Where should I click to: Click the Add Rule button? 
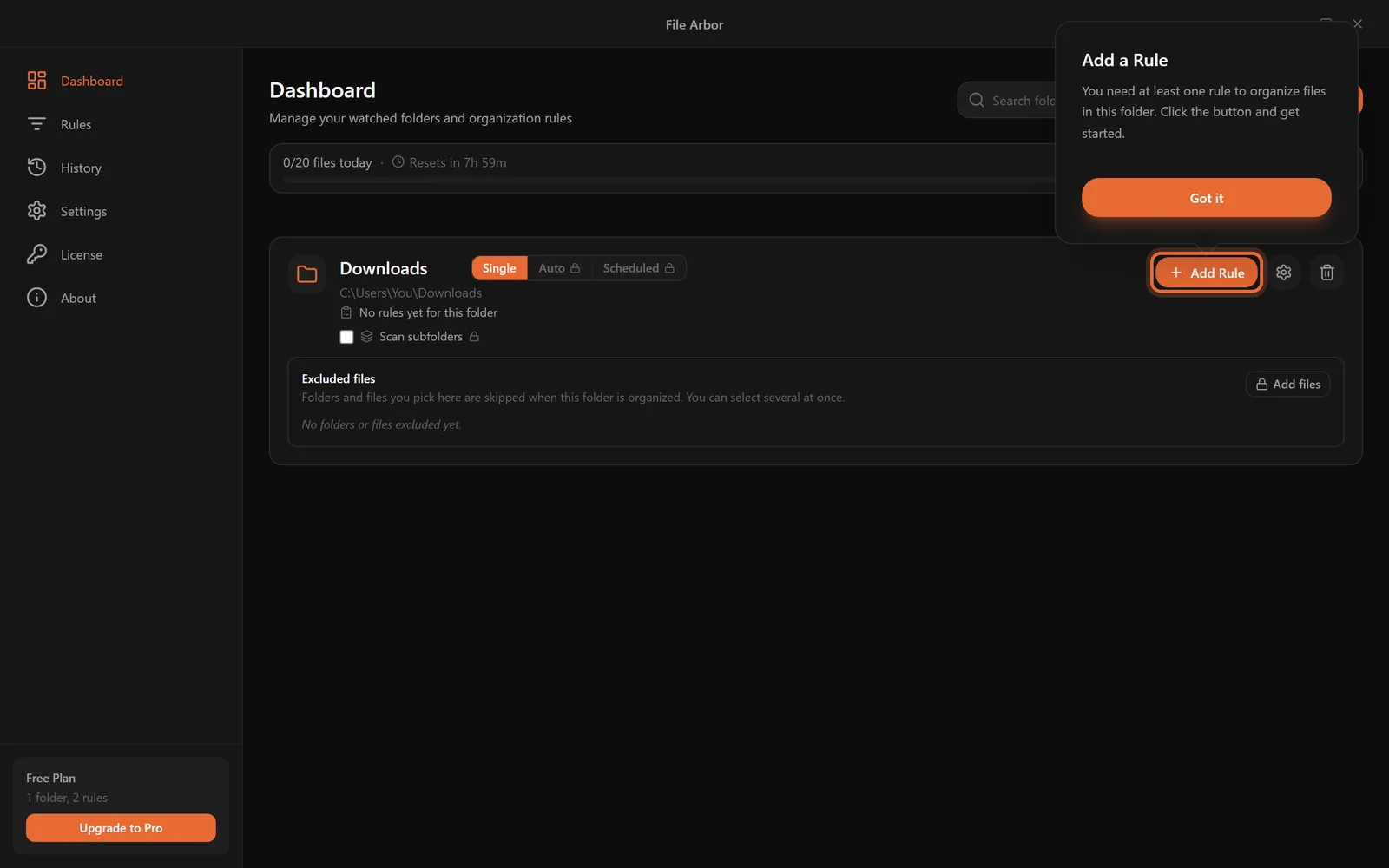pos(1207,273)
